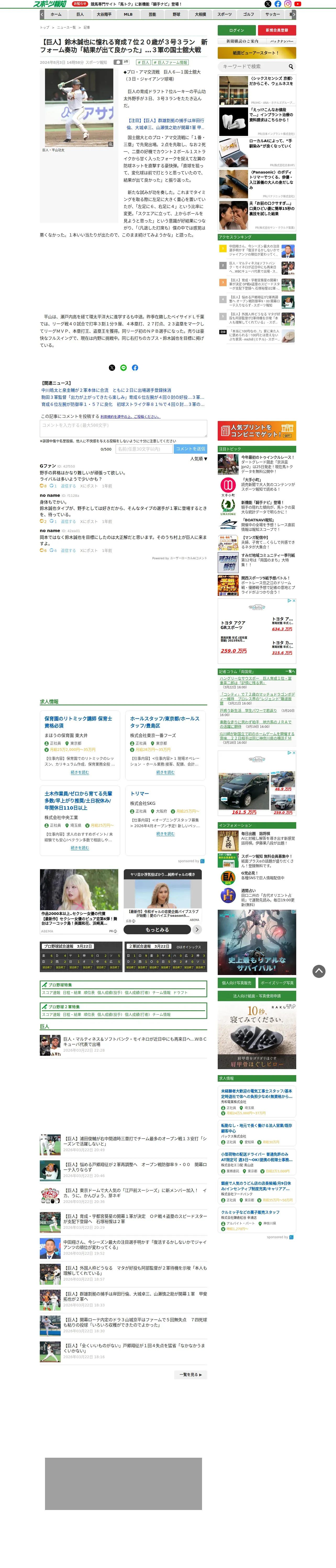The height and width of the screenshot is (1568, 336).
Task: Open the Instagram icon in header
Action: (x=288, y=4)
